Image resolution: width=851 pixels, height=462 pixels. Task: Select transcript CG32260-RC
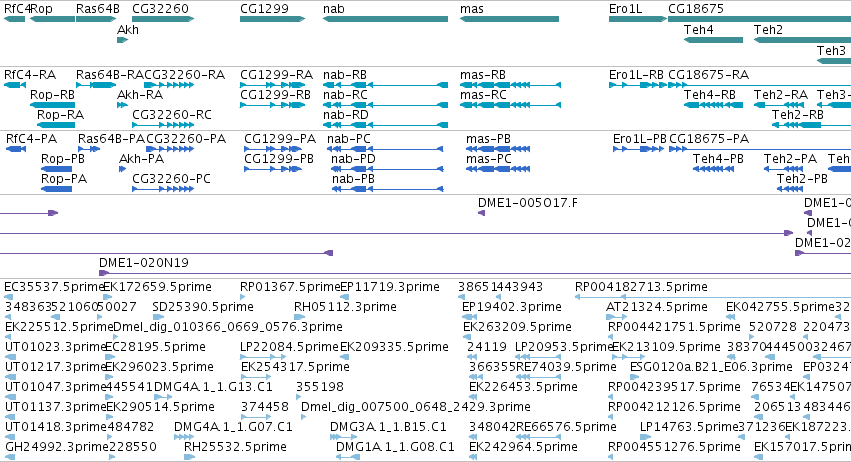click(163, 125)
